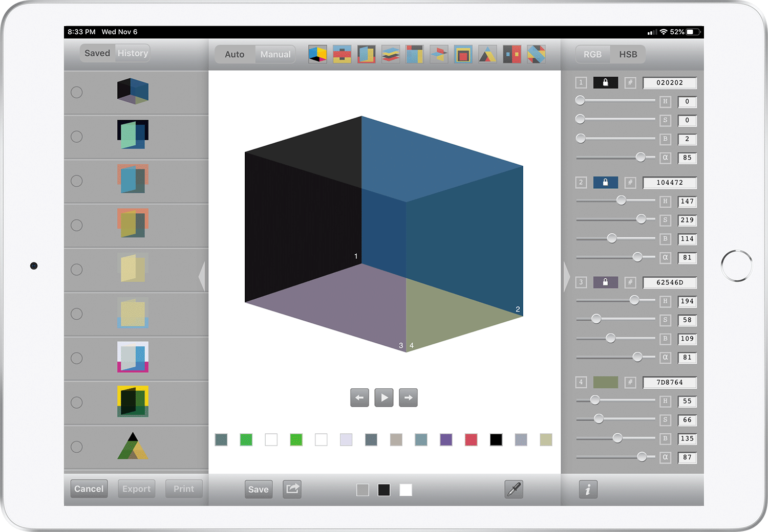768x532 pixels.
Task: Select the pinwheel shapes template icon
Action: coord(439,54)
